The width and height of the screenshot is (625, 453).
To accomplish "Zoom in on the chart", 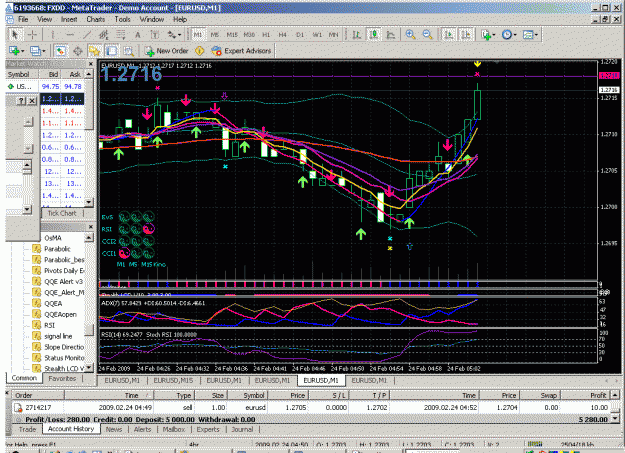I will [x=410, y=35].
